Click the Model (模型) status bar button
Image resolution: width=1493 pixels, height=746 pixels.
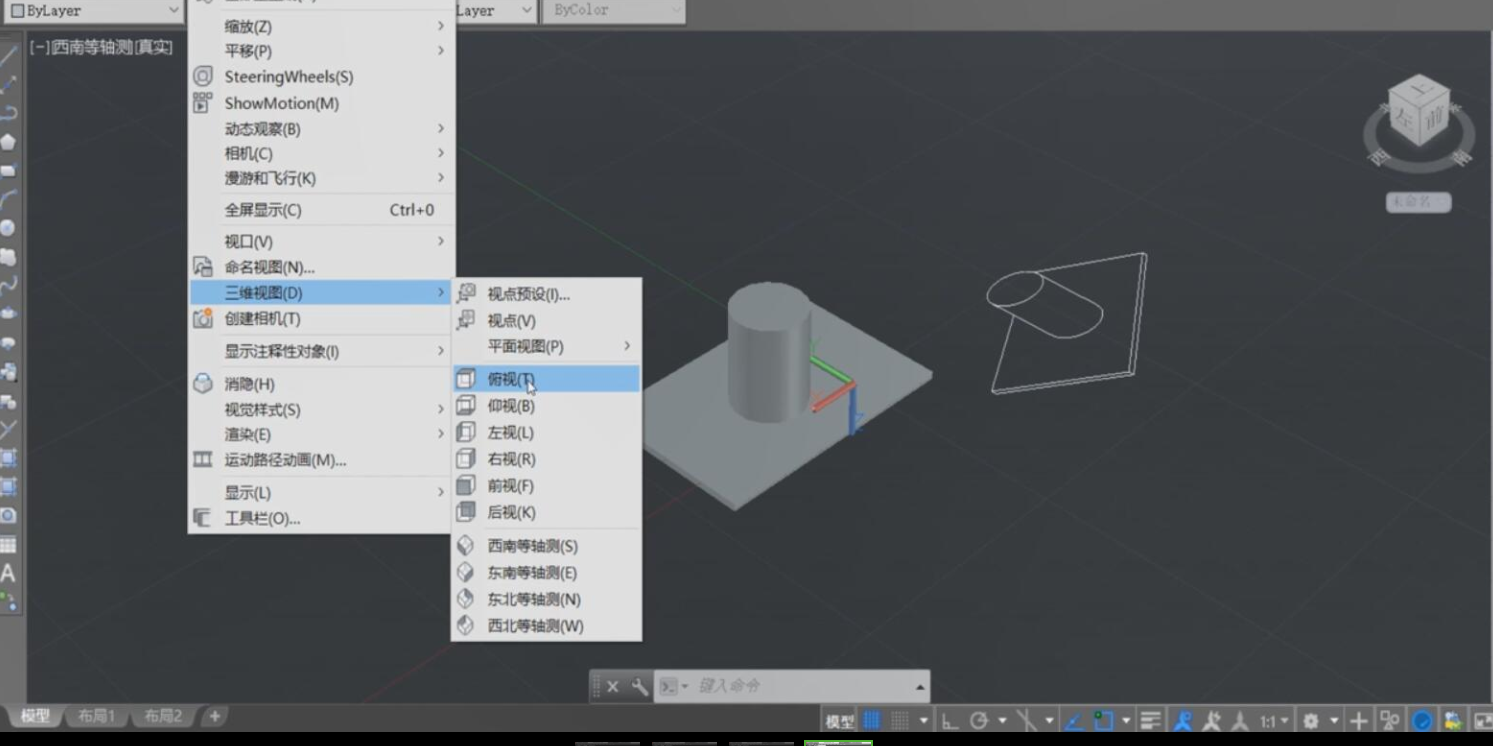click(x=840, y=721)
